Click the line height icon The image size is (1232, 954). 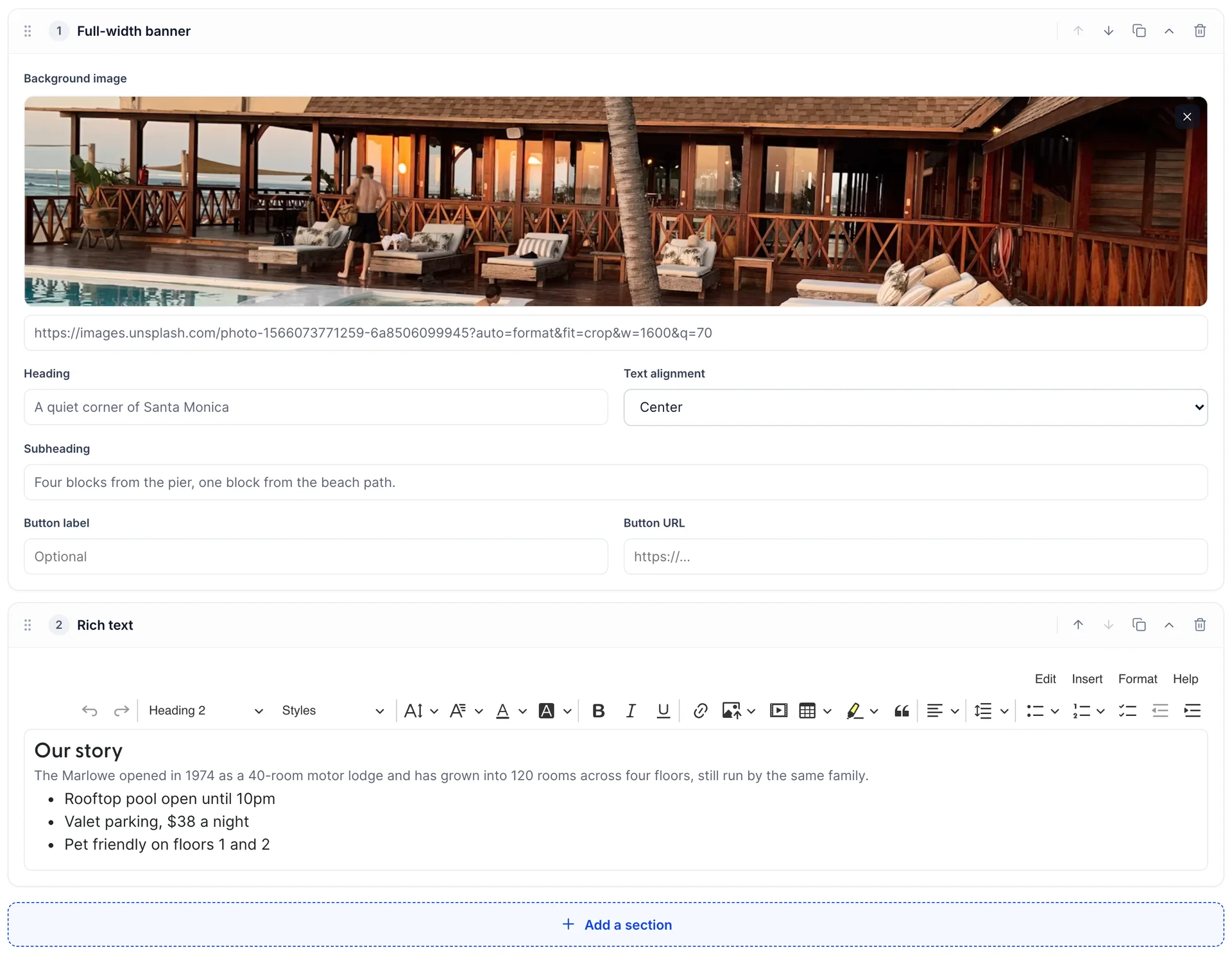coord(983,710)
